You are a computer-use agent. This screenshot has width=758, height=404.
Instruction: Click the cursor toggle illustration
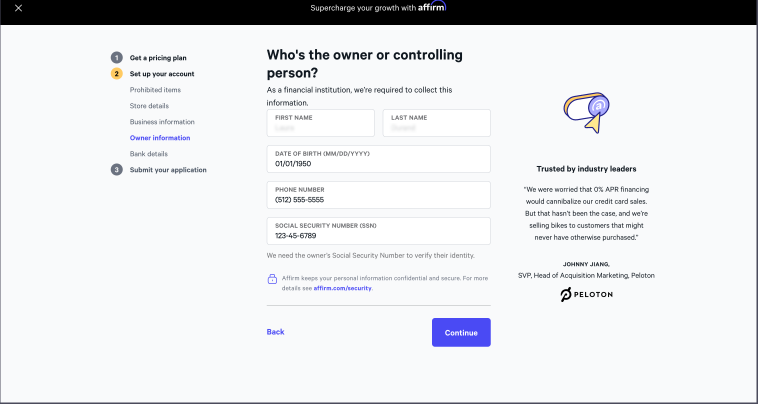(586, 113)
